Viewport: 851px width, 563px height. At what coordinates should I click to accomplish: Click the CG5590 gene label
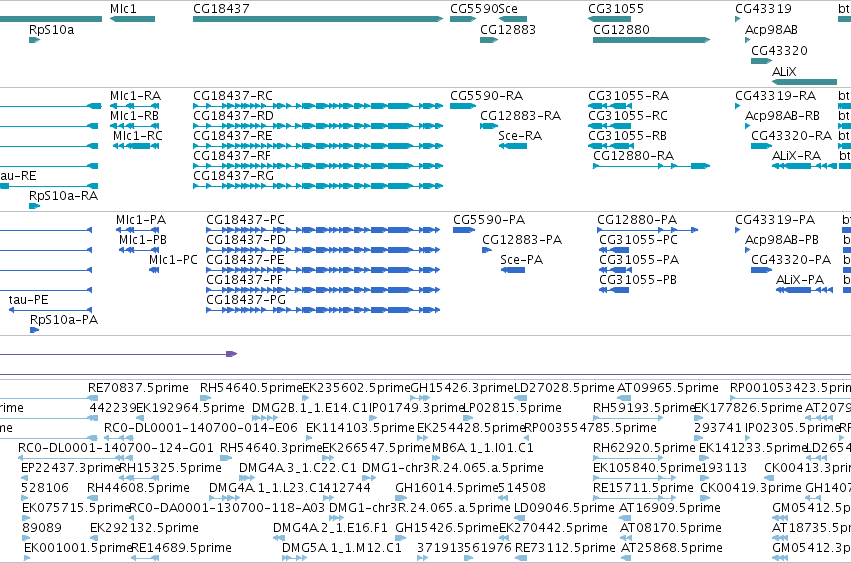pyautogui.click(x=474, y=9)
